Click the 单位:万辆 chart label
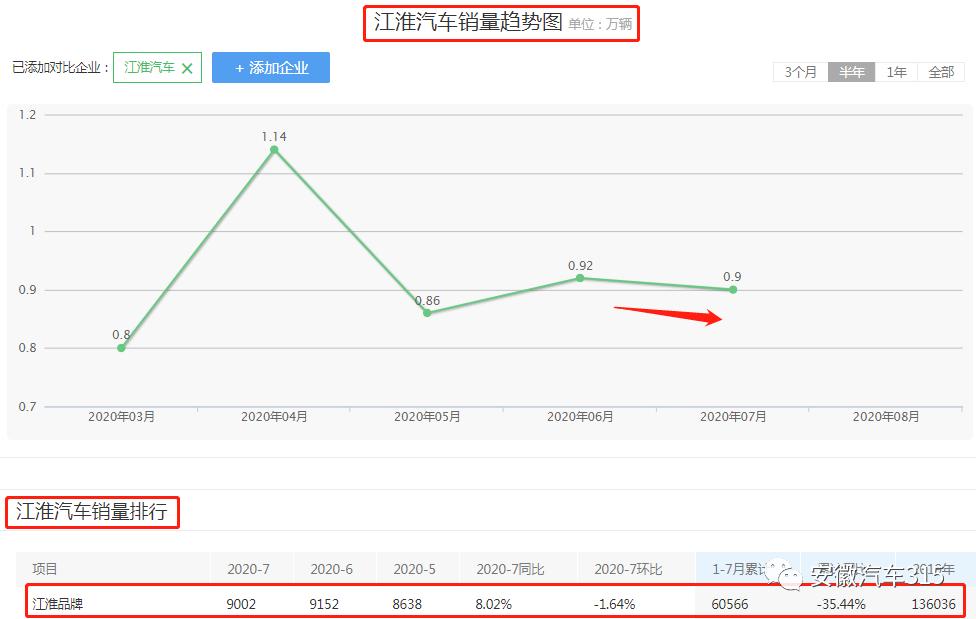The image size is (976, 619). pyautogui.click(x=601, y=23)
